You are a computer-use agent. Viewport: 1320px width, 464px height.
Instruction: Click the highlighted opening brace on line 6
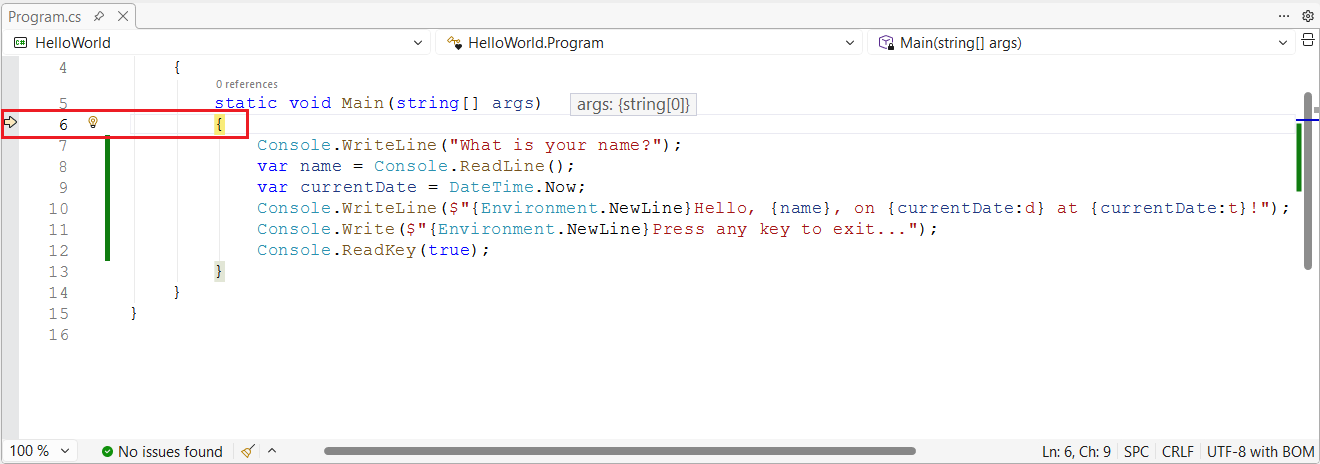click(x=219, y=124)
